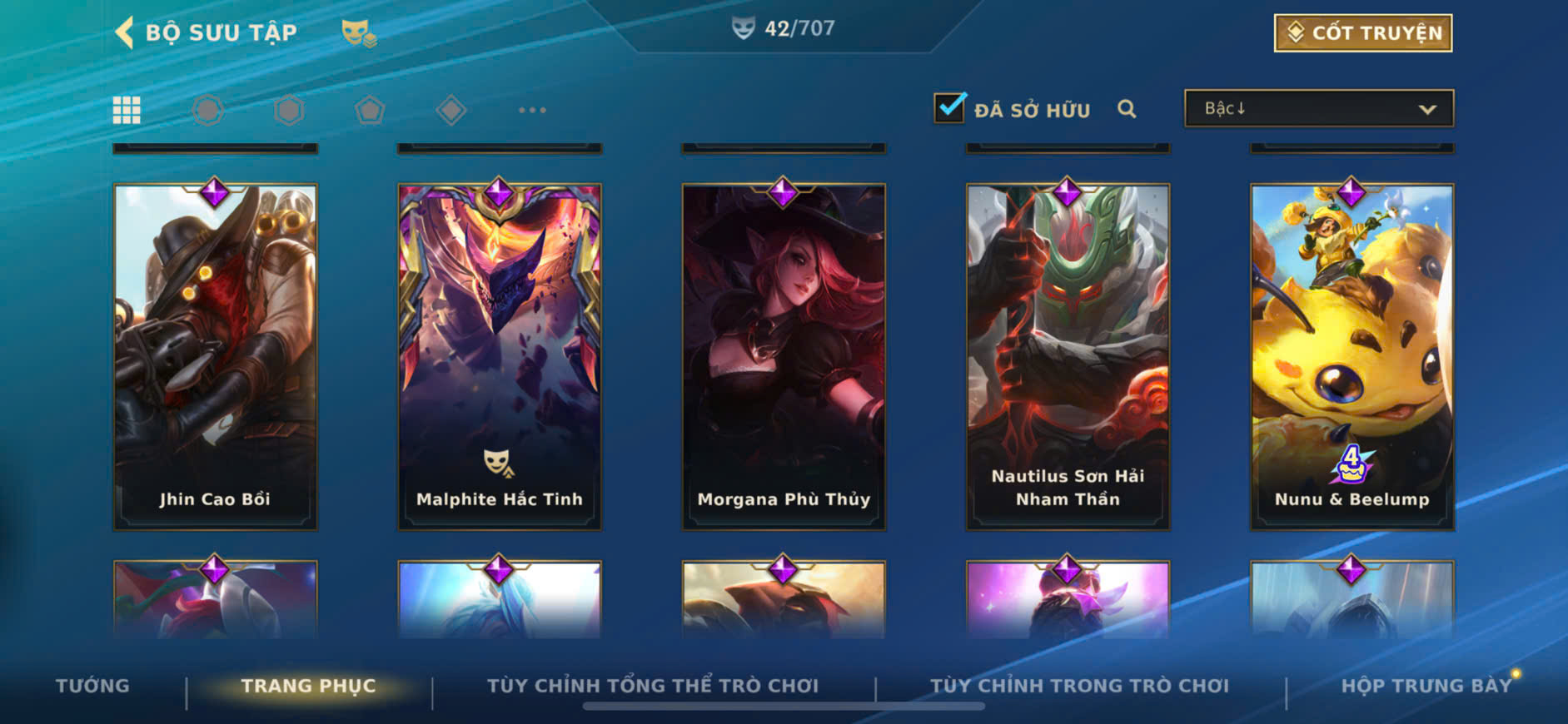Click the Bậc dropdown chevron arrow
The width and height of the screenshot is (1568, 724).
point(1427,109)
